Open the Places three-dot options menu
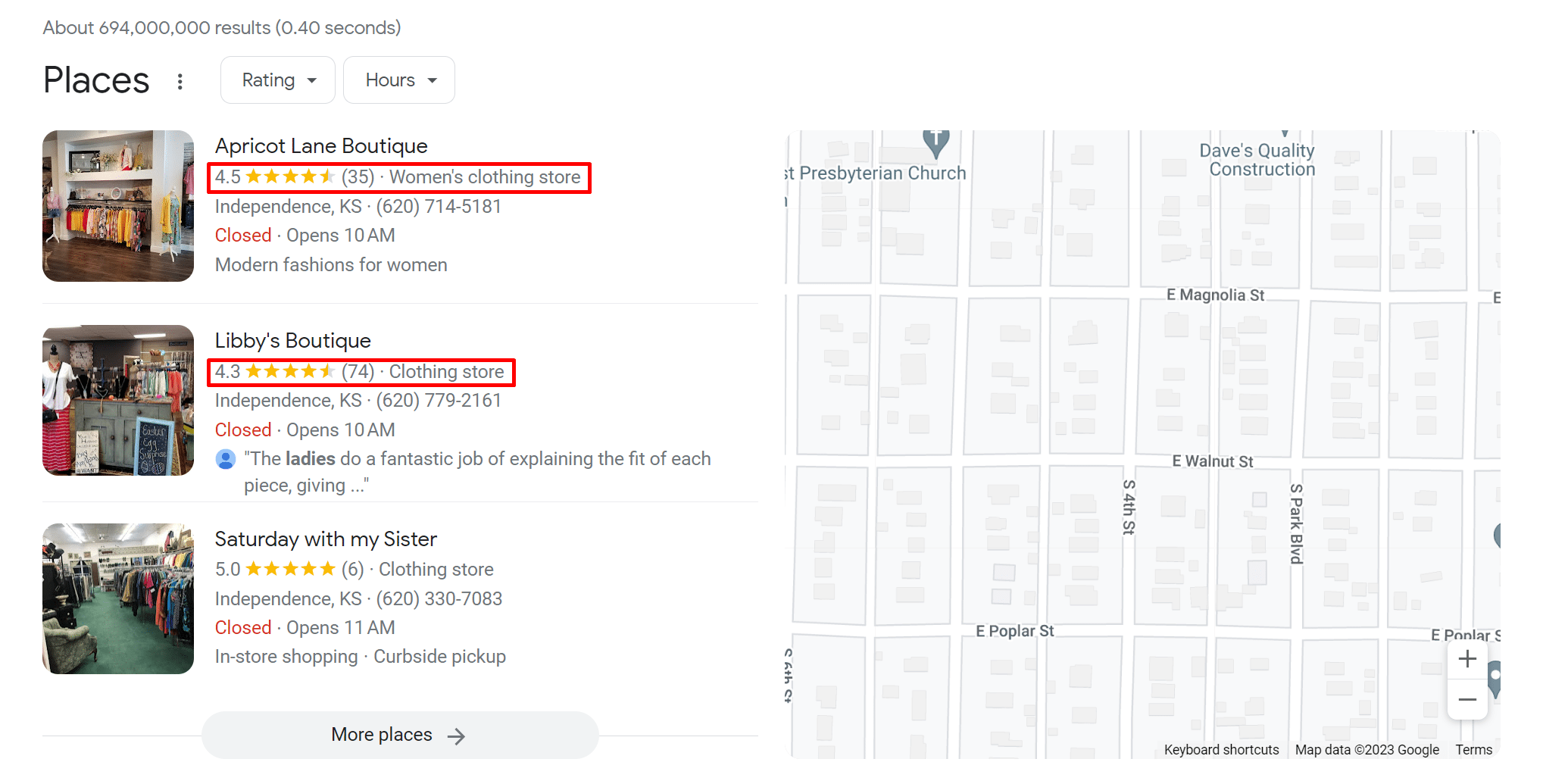1568x784 pixels. coord(180,81)
